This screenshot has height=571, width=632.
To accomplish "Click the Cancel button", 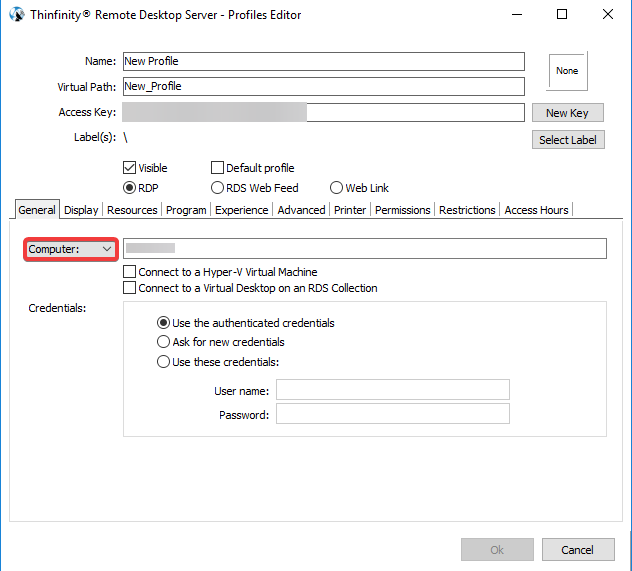I will pyautogui.click(x=578, y=550).
